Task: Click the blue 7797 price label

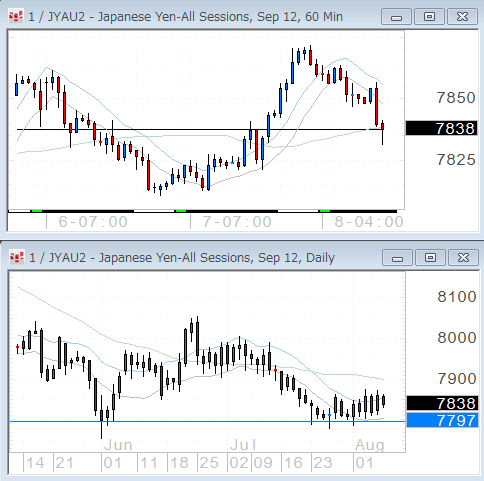Action: [x=442, y=420]
